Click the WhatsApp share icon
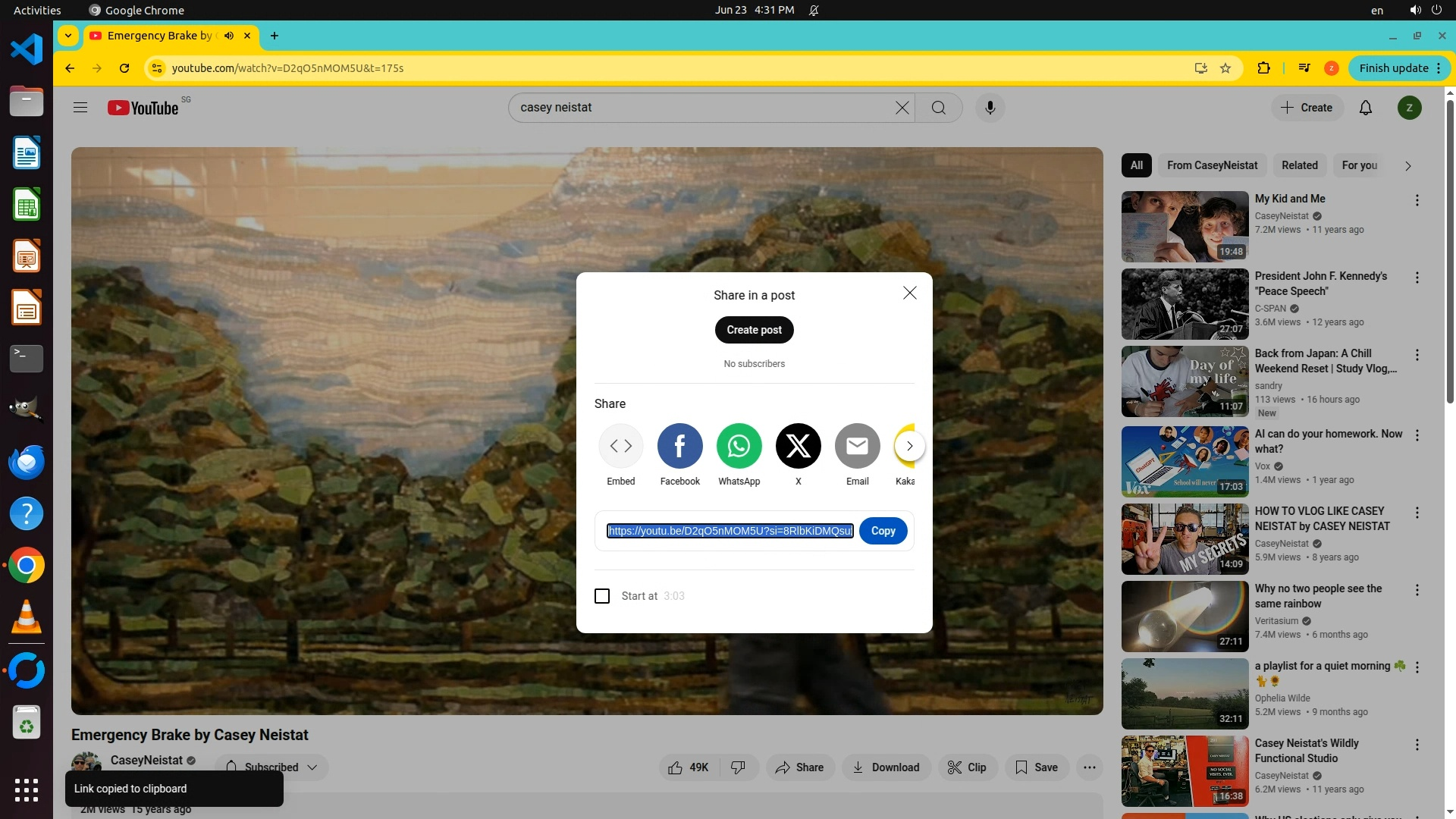The image size is (1456, 819). pos(739,446)
